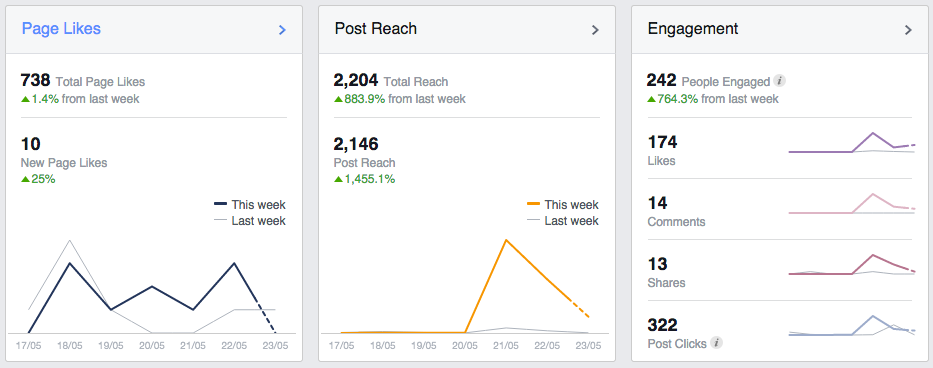Click the info icon next to Post Clicks
This screenshot has width=933, height=368.
716,343
